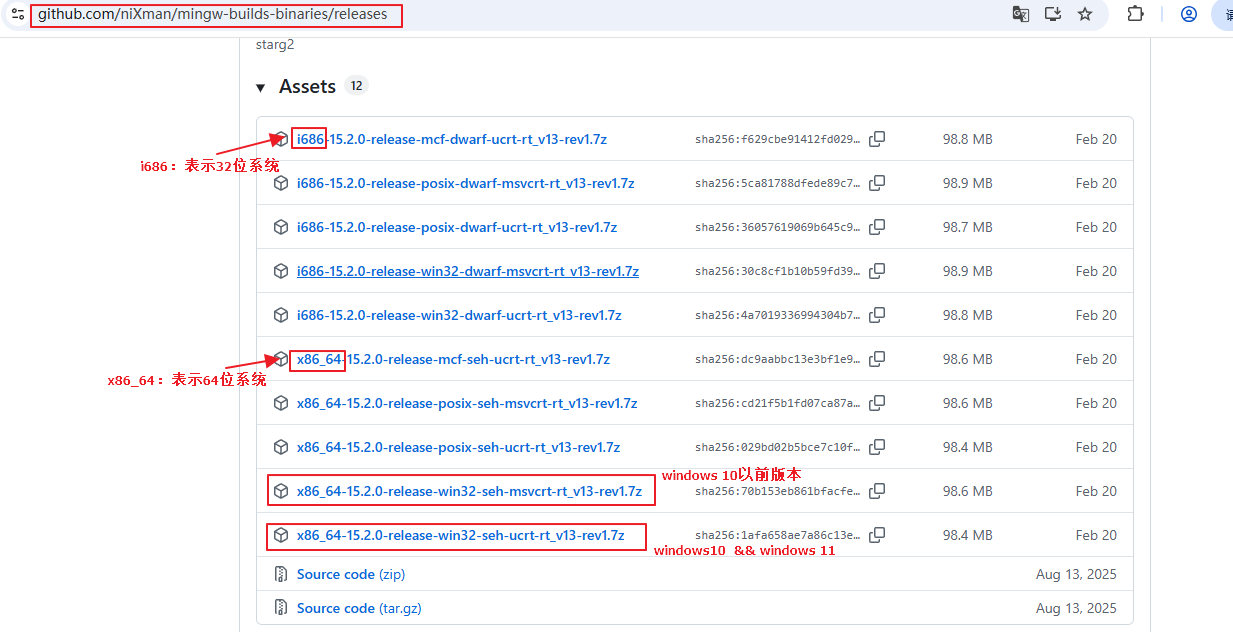The width and height of the screenshot is (1233, 632).
Task: Open the browser extensions puzzle icon
Action: click(1135, 14)
